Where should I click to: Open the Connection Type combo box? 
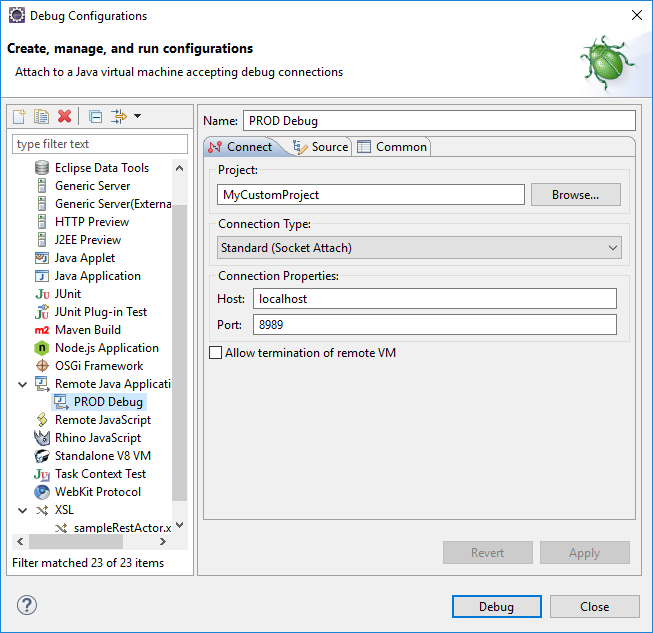419,248
